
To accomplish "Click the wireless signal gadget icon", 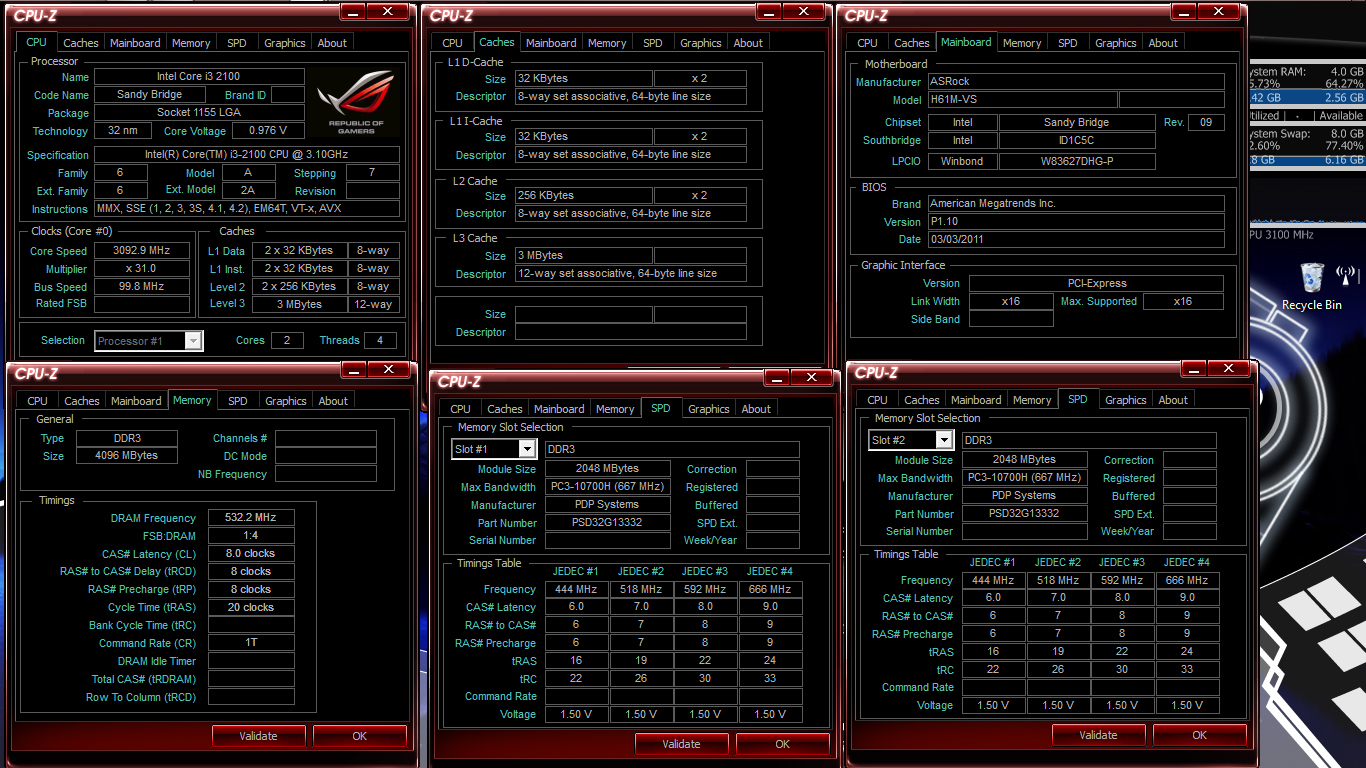I will 1346,276.
